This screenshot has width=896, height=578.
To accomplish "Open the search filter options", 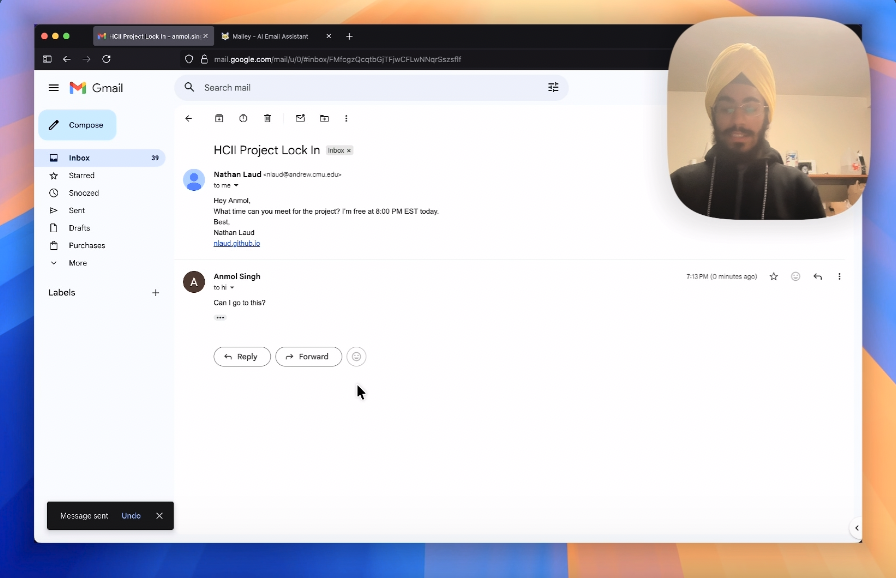I will [553, 88].
